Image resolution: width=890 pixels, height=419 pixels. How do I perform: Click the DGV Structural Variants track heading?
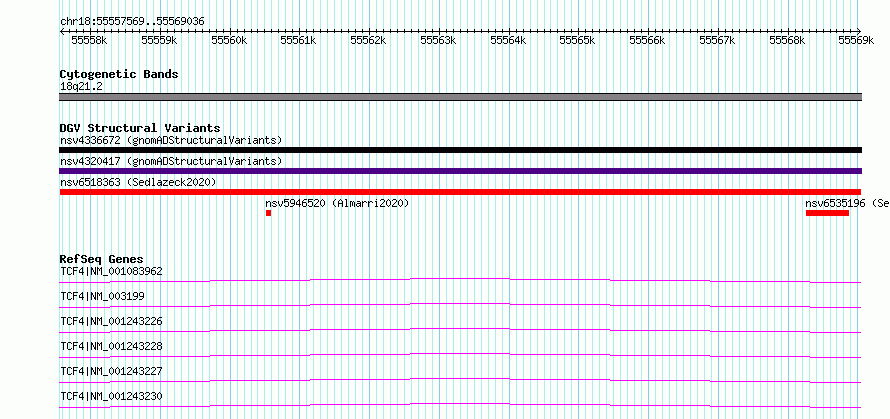[140, 128]
